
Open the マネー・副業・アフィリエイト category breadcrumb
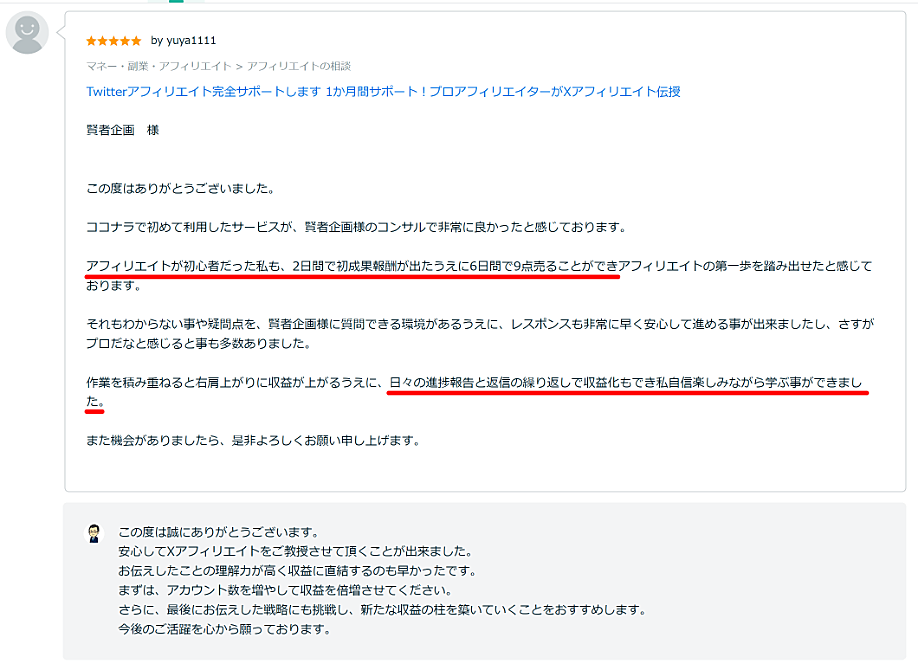[x=159, y=66]
